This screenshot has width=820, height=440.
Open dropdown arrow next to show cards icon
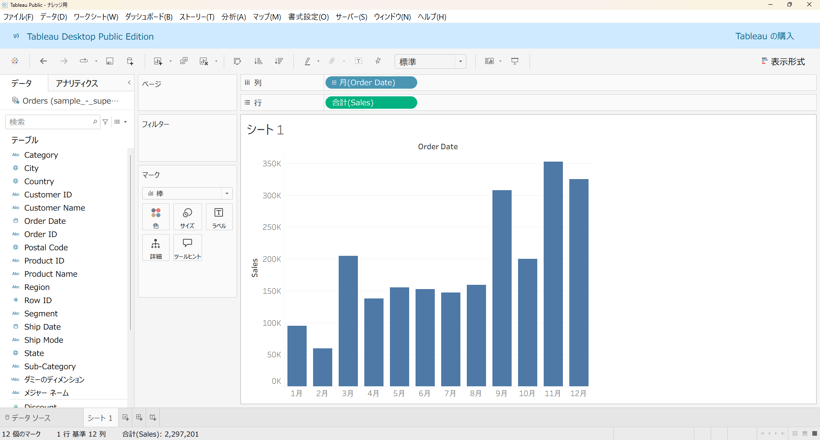(500, 61)
